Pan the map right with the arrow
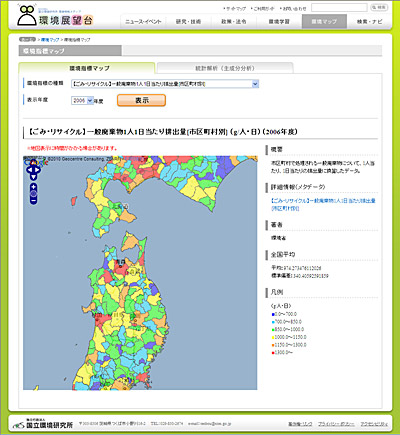The width and height of the screenshot is (400, 435). click(38, 170)
